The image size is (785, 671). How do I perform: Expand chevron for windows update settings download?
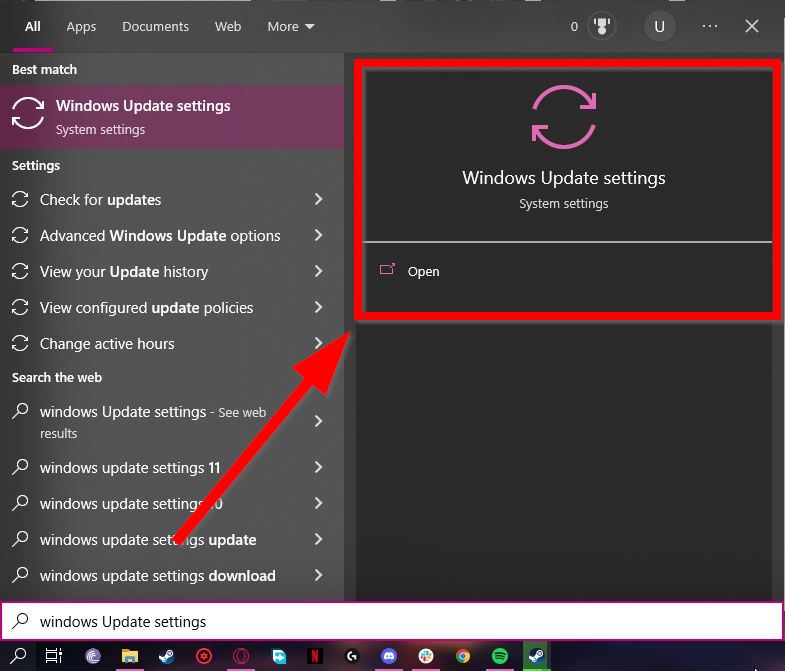(318, 575)
